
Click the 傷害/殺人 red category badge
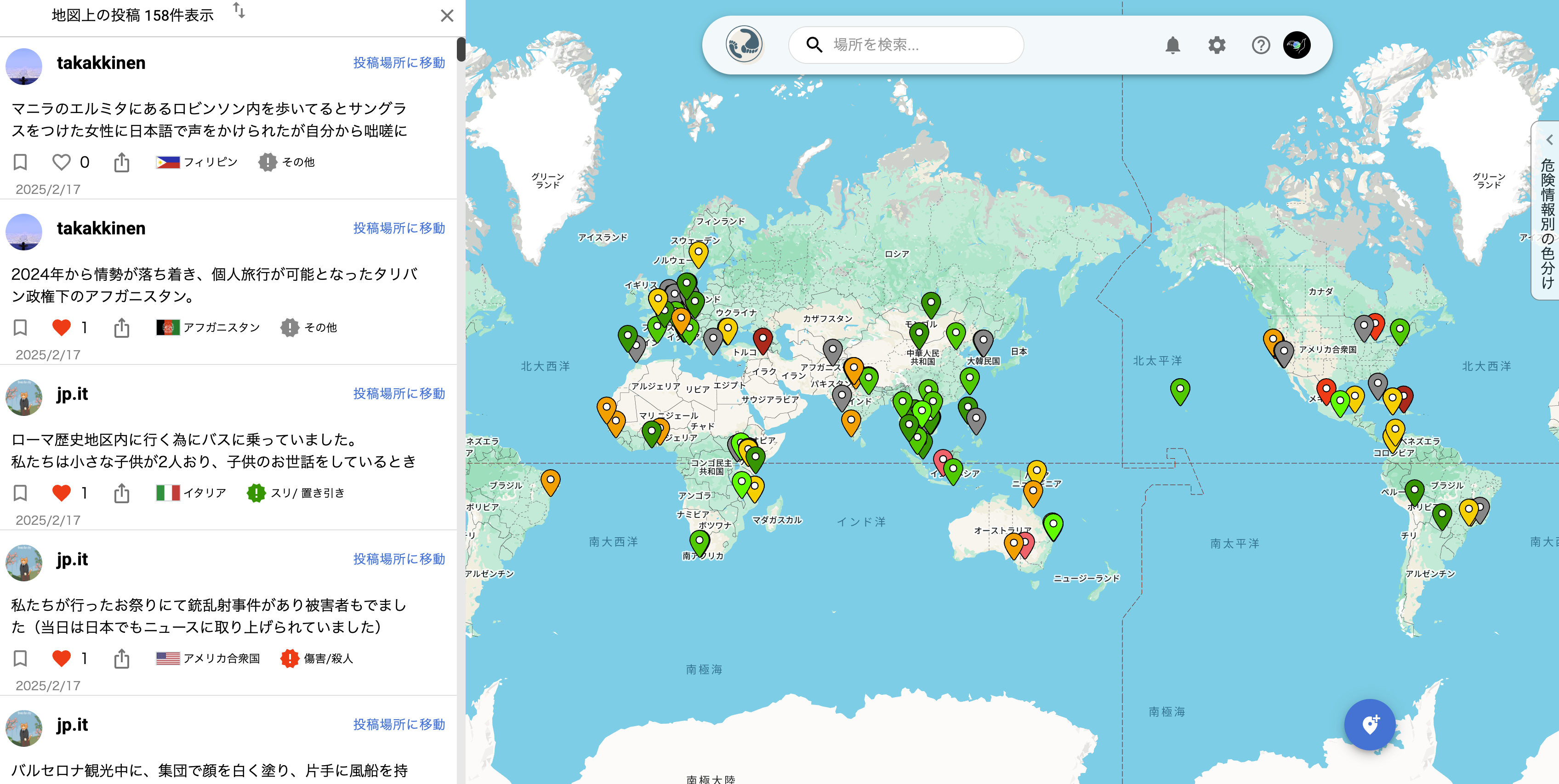pos(289,658)
